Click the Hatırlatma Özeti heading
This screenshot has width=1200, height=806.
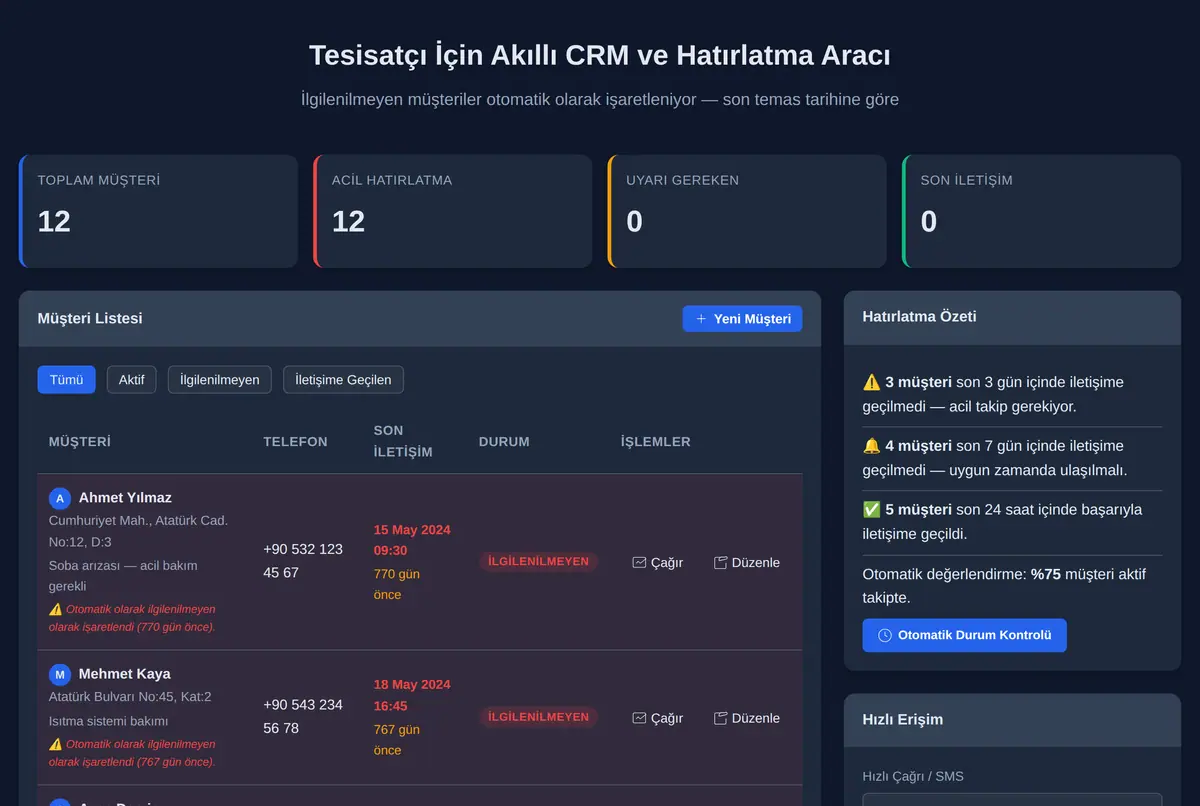tap(920, 316)
